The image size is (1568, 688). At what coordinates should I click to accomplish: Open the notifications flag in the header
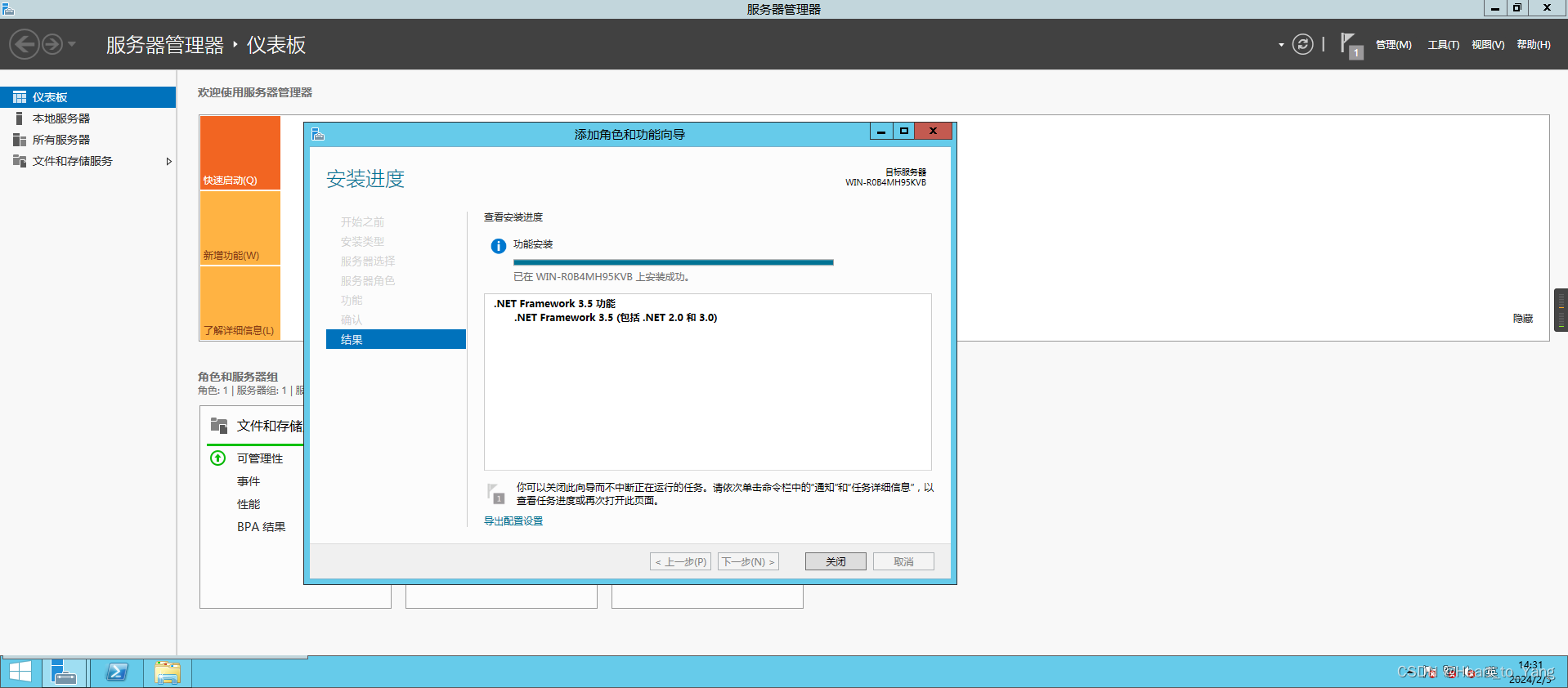1351,46
